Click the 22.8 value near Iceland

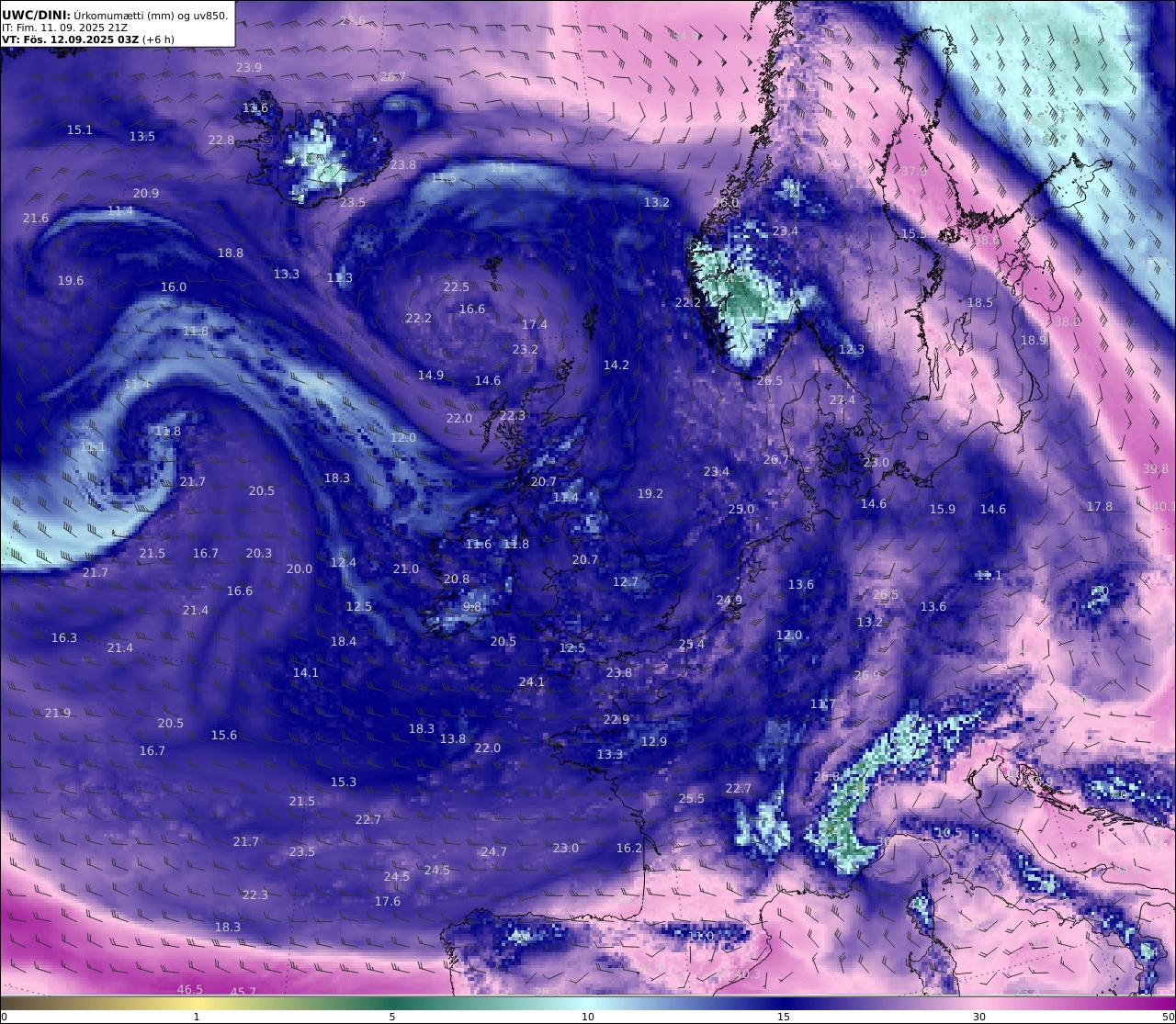[221, 141]
